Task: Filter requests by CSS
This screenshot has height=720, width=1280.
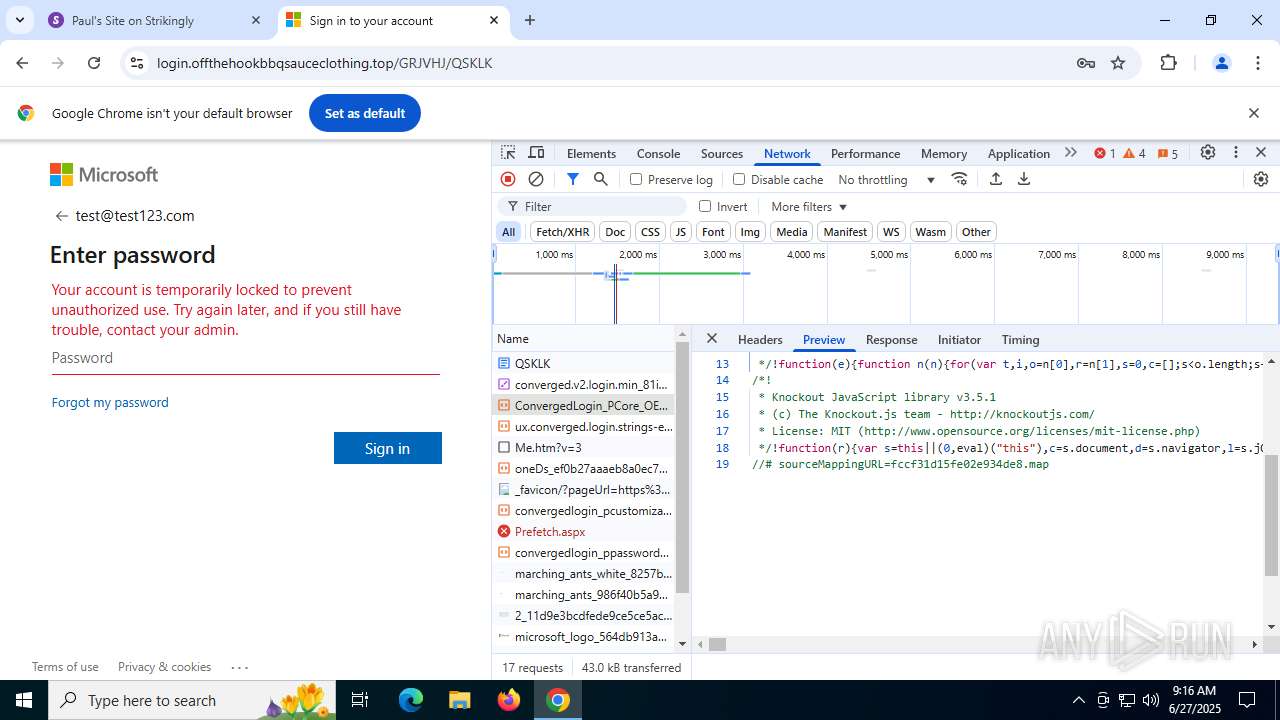Action: pyautogui.click(x=650, y=232)
